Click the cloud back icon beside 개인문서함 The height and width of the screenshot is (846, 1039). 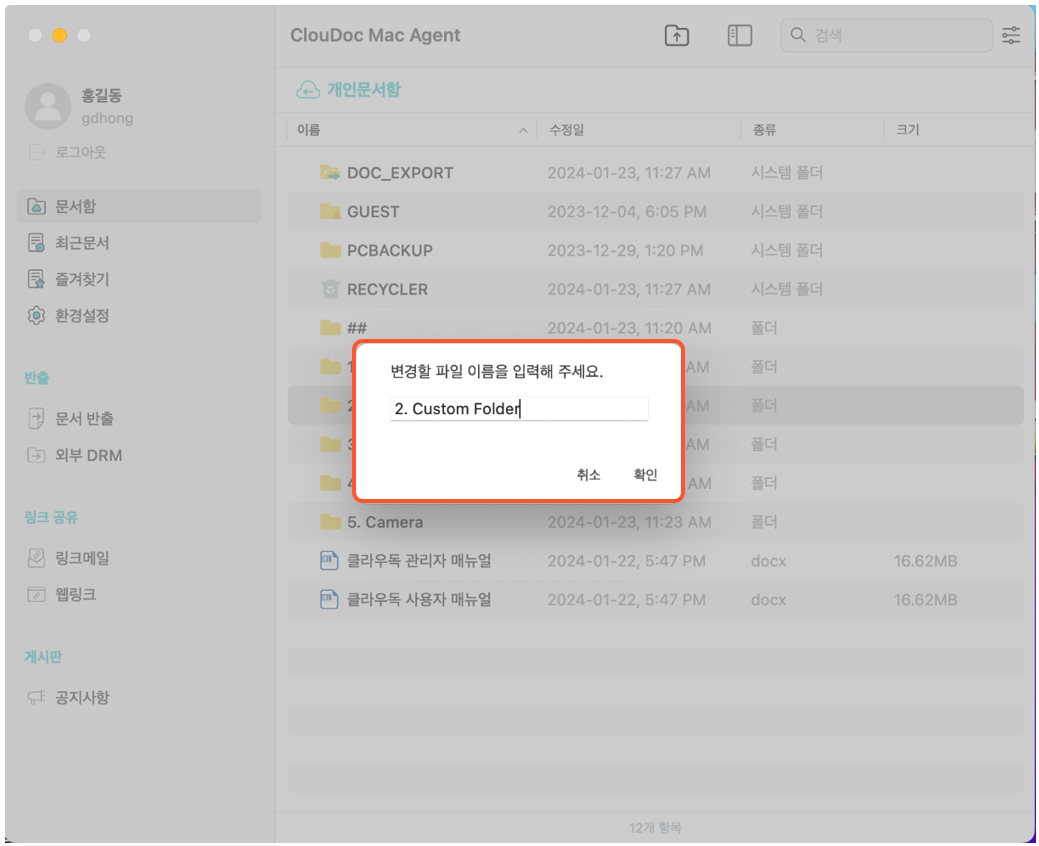coord(307,89)
